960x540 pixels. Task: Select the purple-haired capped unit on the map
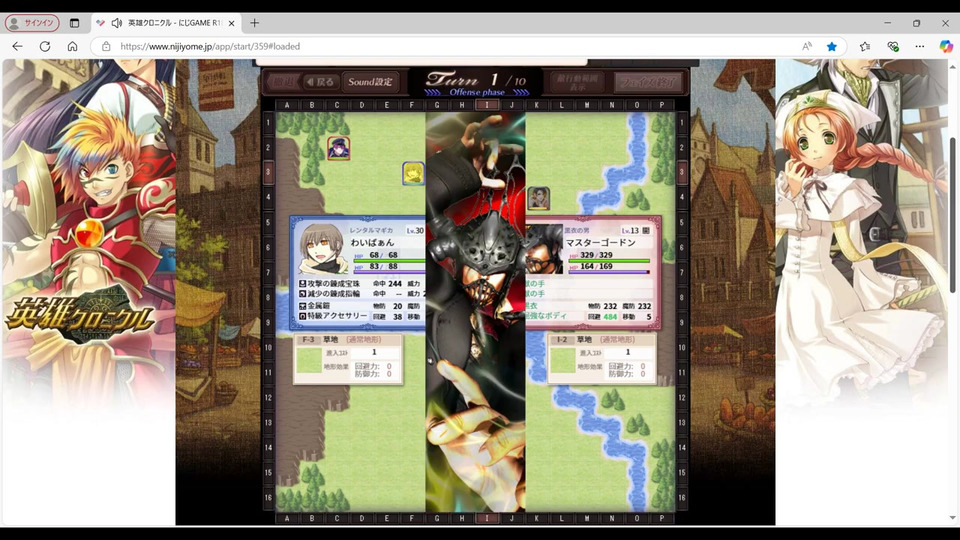coord(339,148)
